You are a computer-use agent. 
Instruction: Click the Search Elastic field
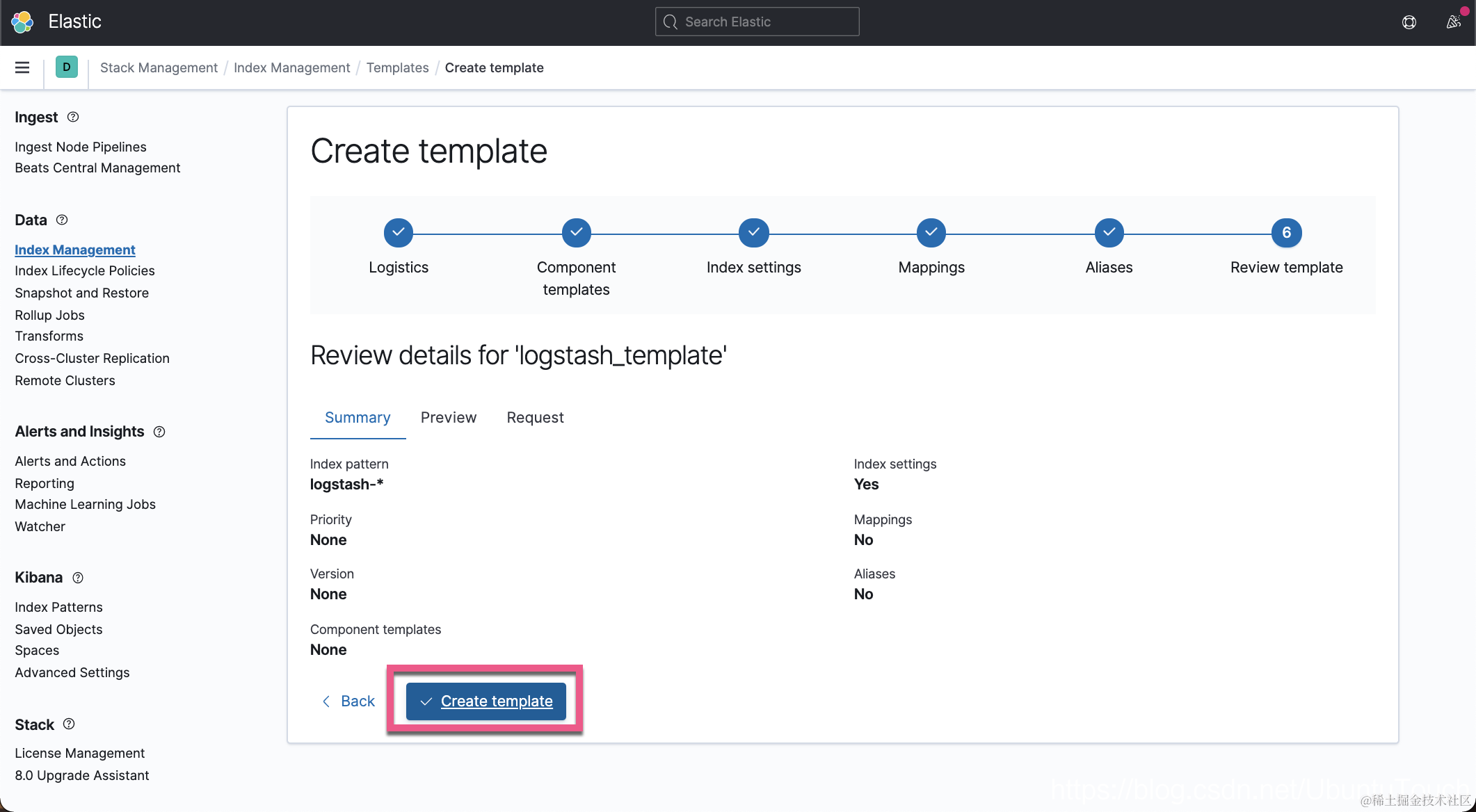pyautogui.click(x=757, y=22)
